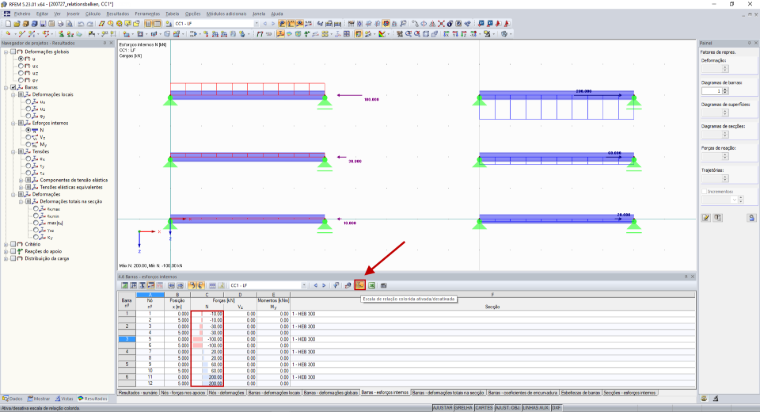
Task: Click highlighted orange filter icon in table toolbar
Action: (192, 285)
